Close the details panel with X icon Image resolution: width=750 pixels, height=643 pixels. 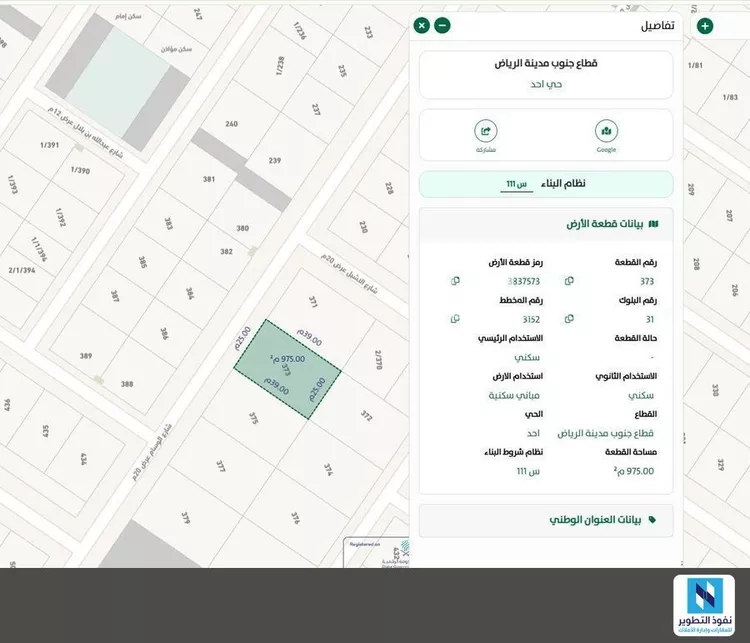421,25
